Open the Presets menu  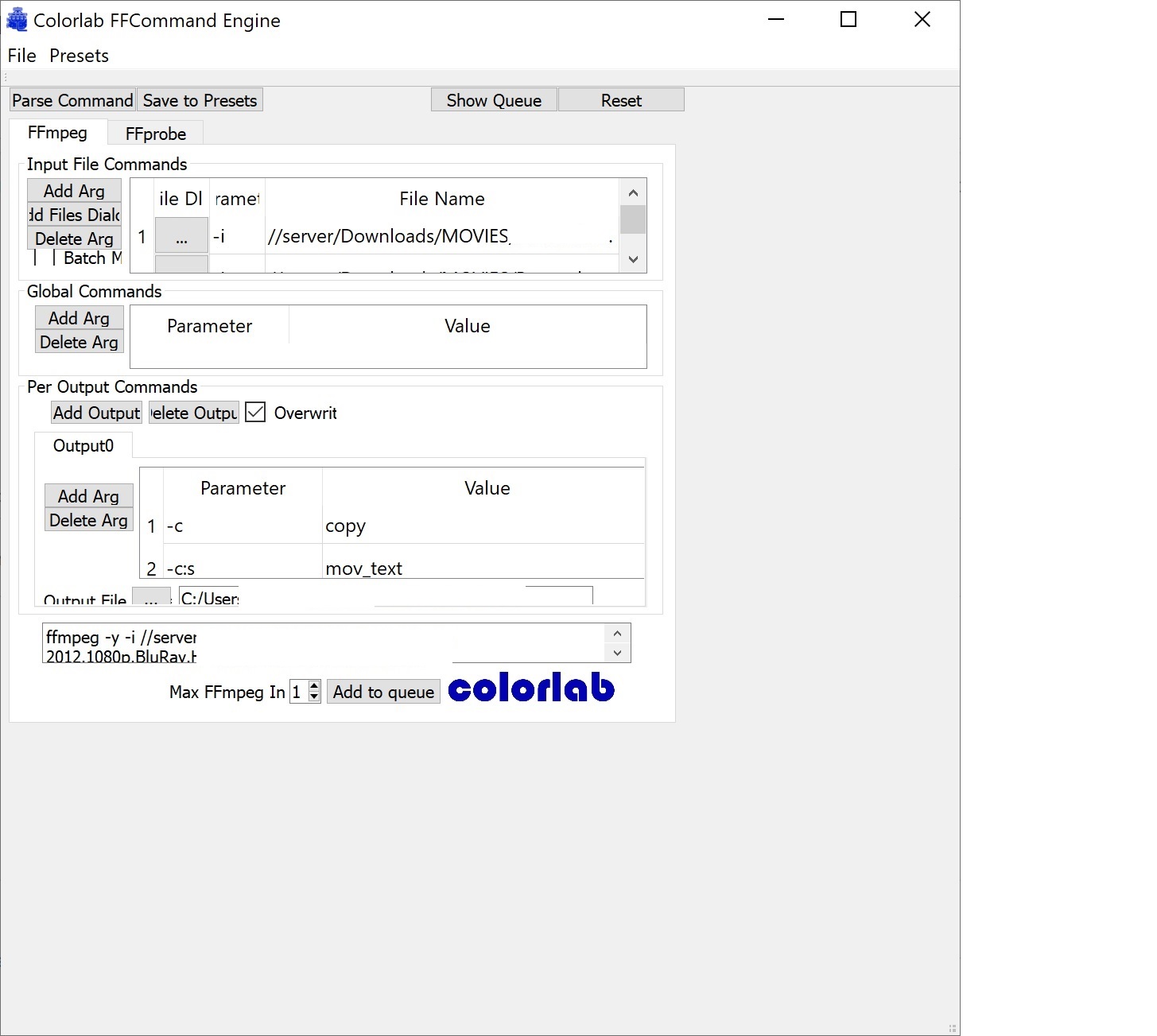tap(79, 56)
